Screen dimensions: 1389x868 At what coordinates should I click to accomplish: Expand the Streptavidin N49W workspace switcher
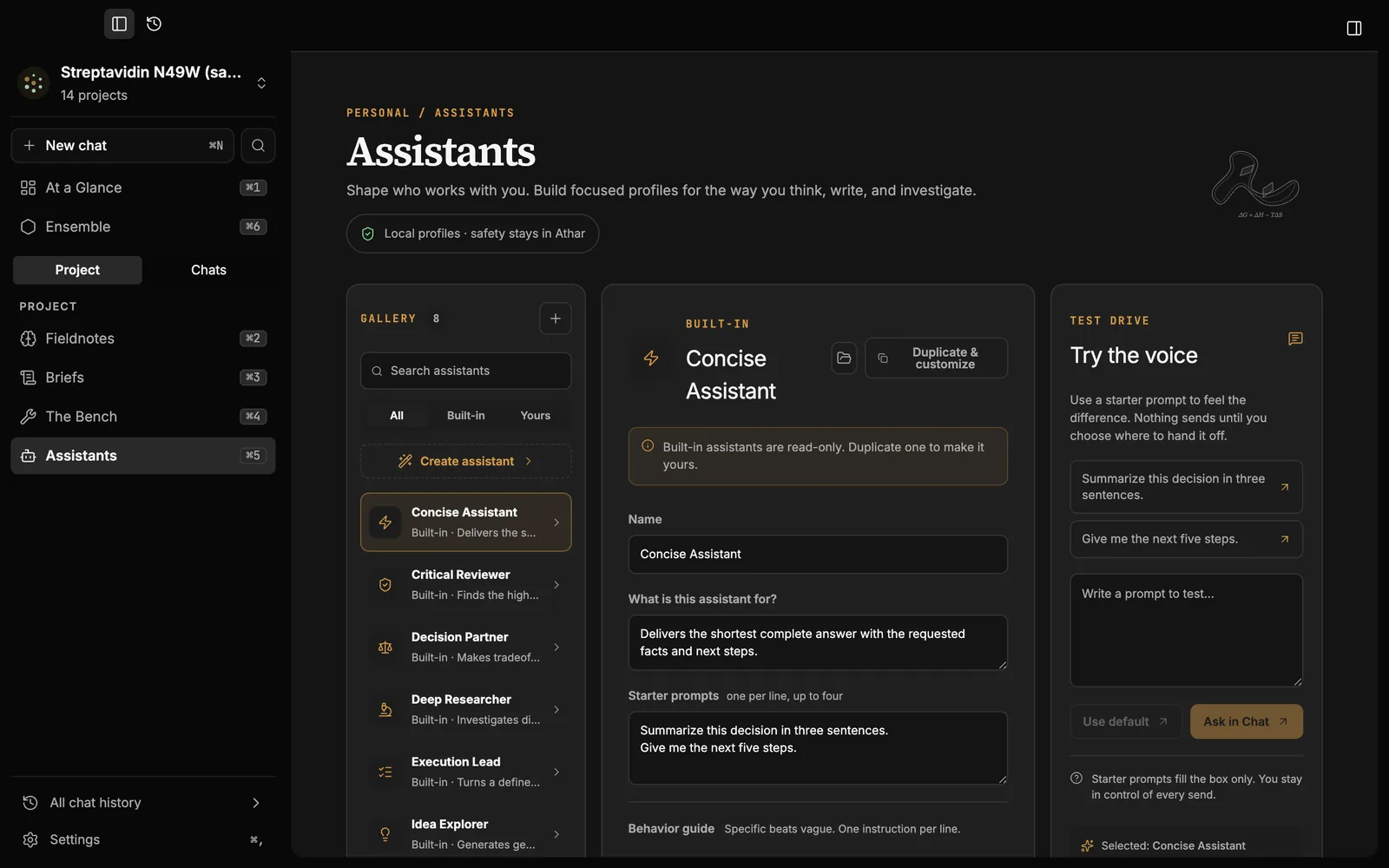click(x=261, y=83)
